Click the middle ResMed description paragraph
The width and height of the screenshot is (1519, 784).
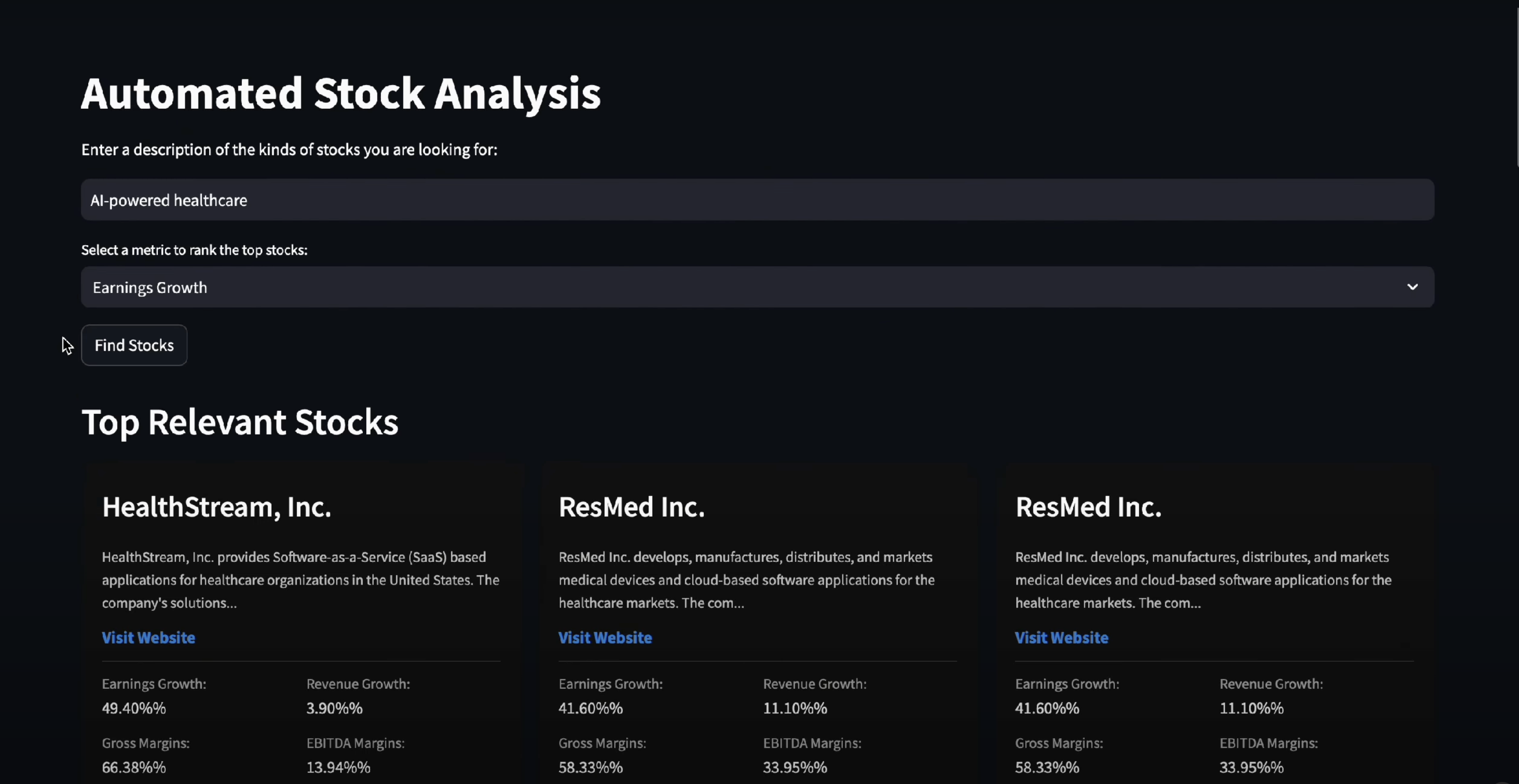pos(747,580)
